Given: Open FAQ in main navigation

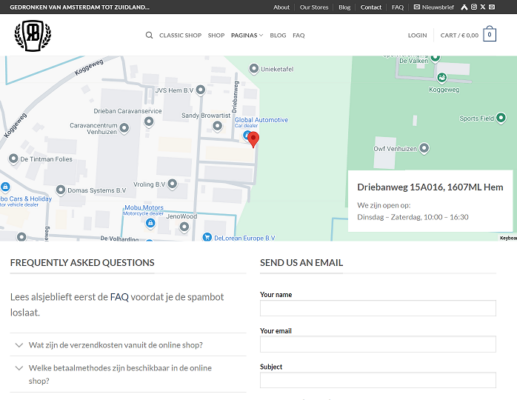Looking at the screenshot, I should (x=299, y=35).
